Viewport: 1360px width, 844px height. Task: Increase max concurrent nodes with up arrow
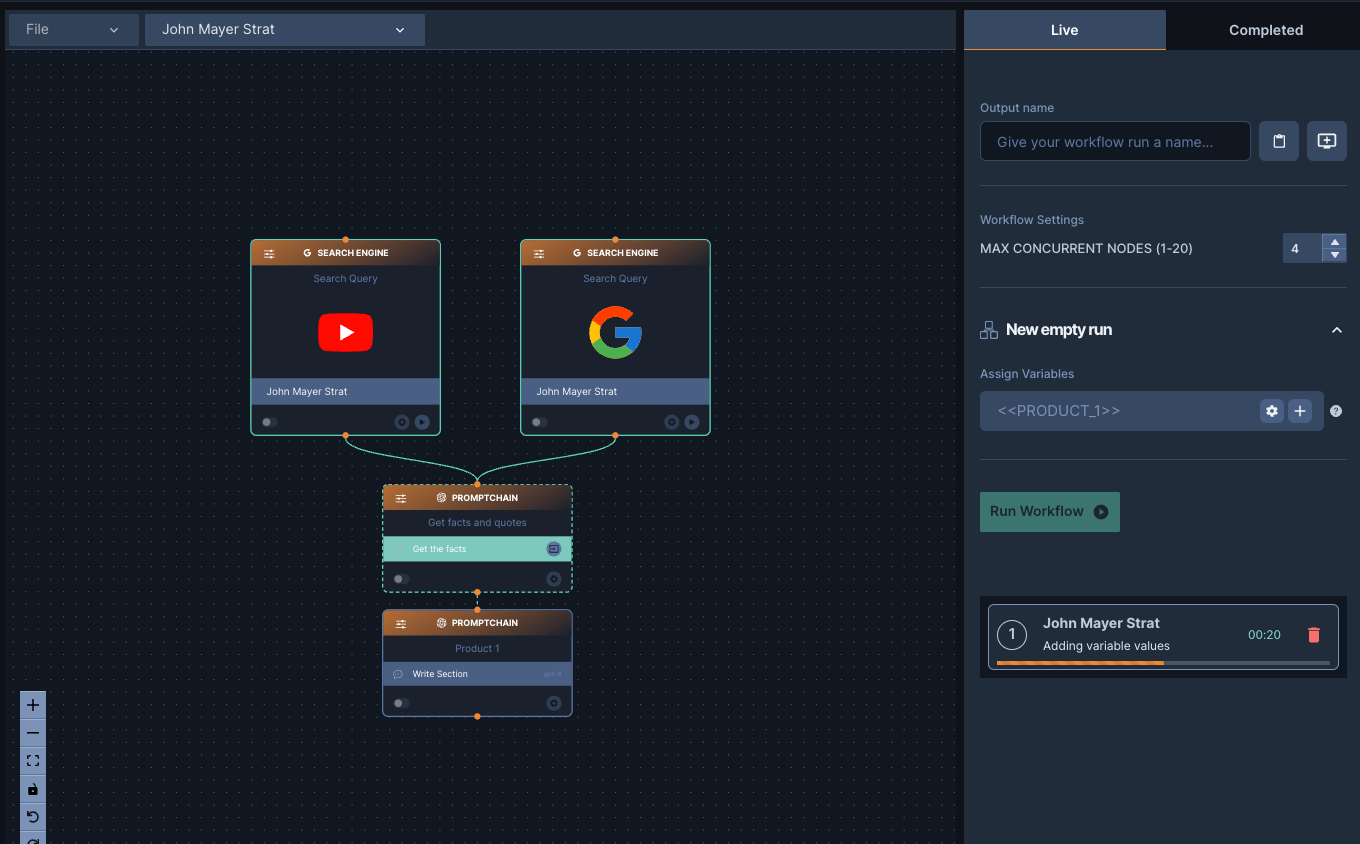click(x=1334, y=241)
